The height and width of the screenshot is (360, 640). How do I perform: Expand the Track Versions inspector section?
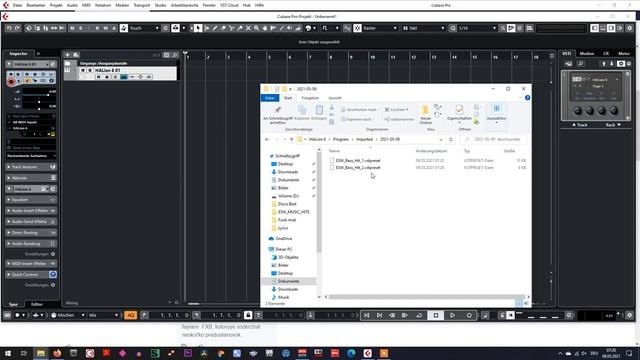click(31, 167)
